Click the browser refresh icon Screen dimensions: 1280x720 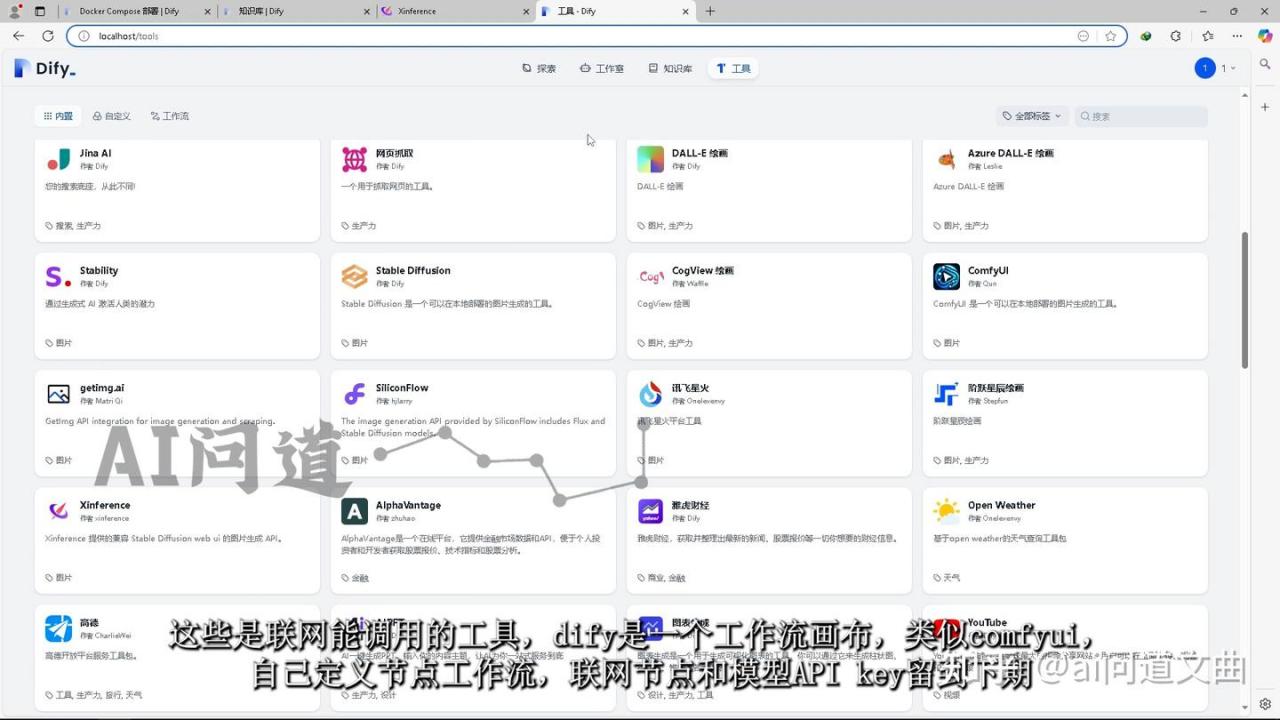point(47,36)
